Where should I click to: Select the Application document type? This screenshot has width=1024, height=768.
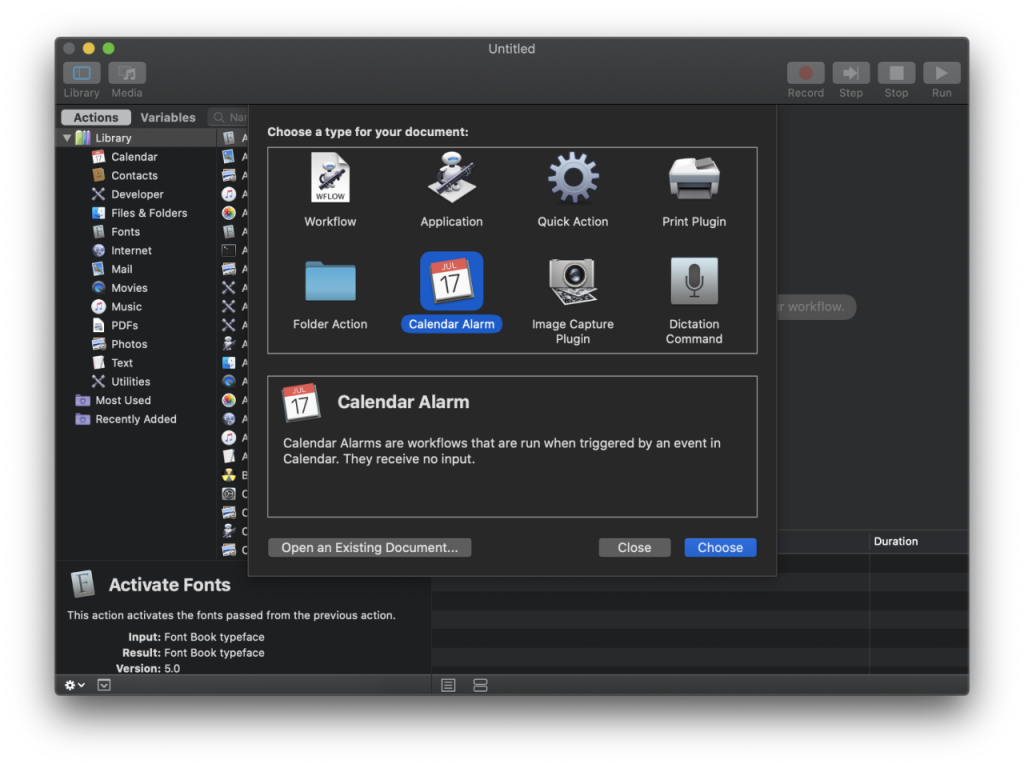pyautogui.click(x=451, y=190)
